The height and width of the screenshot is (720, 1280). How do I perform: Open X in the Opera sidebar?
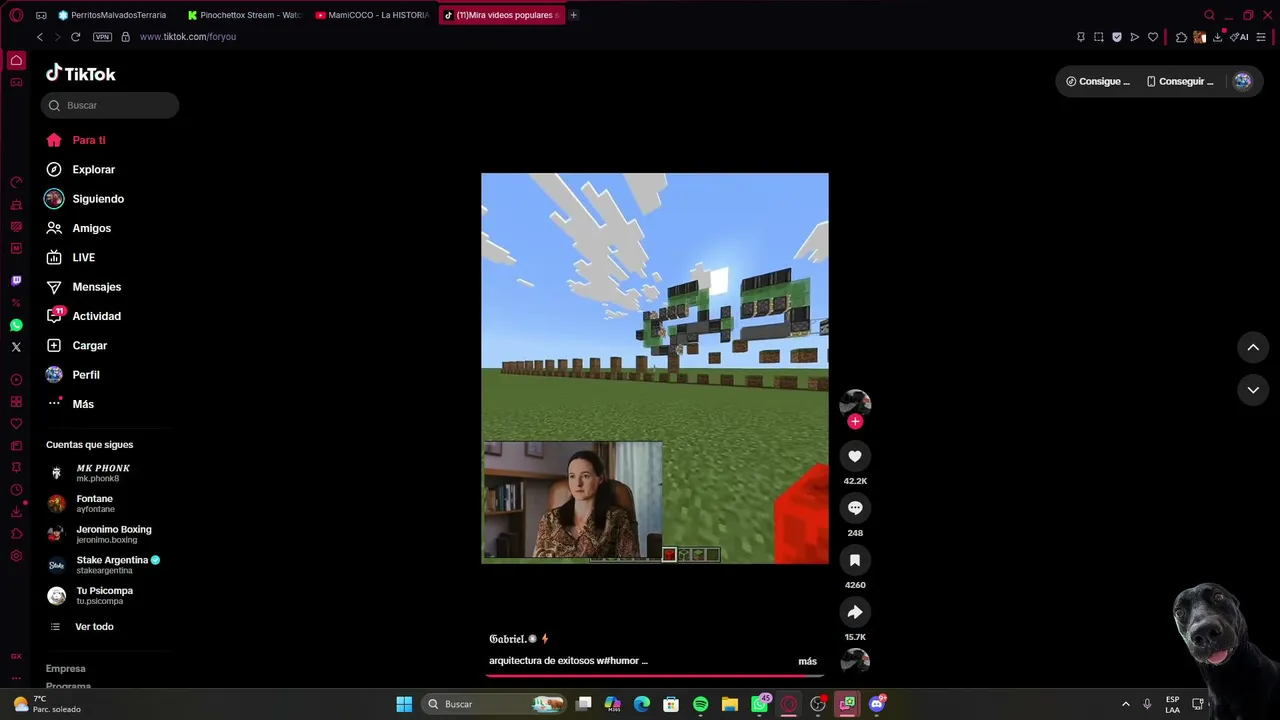pos(16,347)
